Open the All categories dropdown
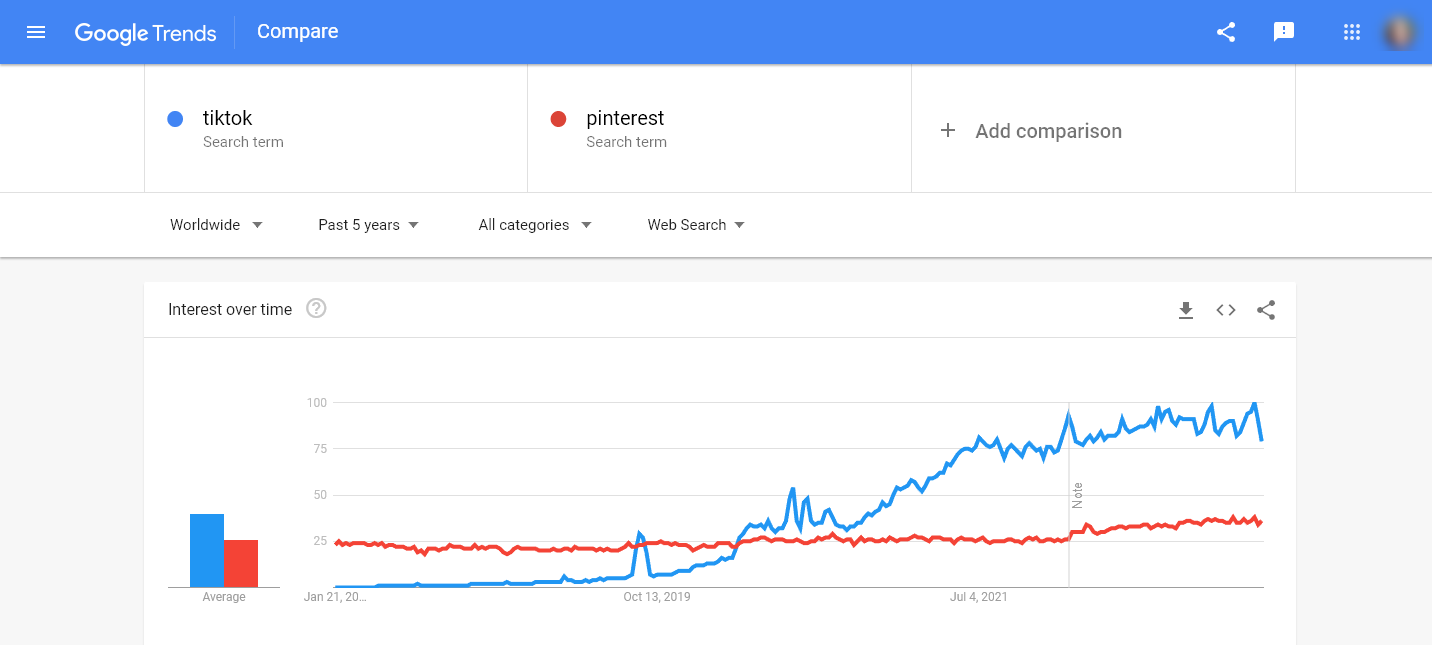 534,225
